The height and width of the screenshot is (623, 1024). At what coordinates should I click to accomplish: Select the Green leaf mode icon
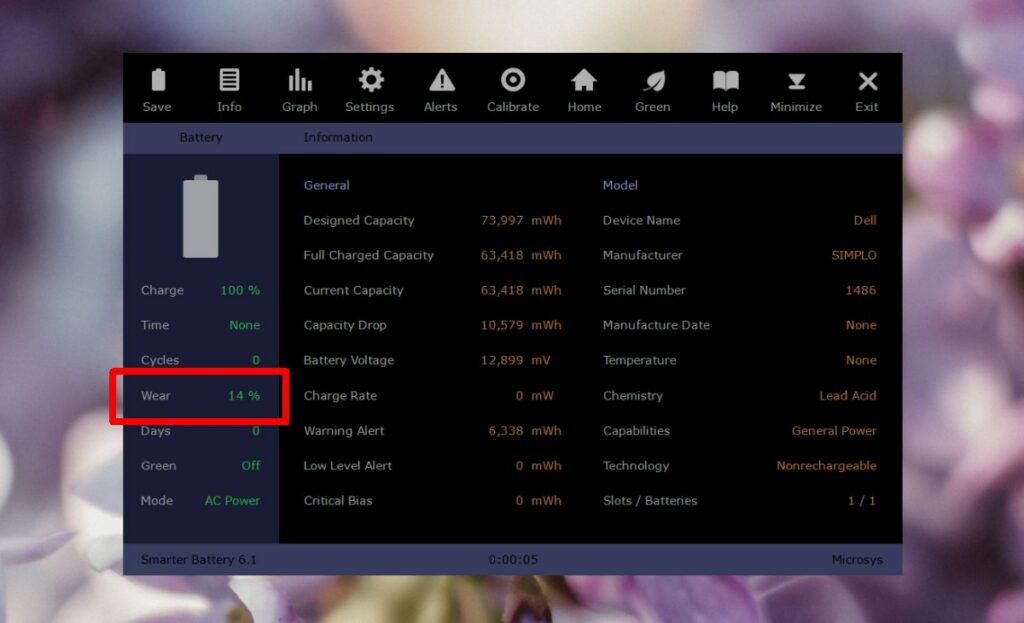point(652,88)
